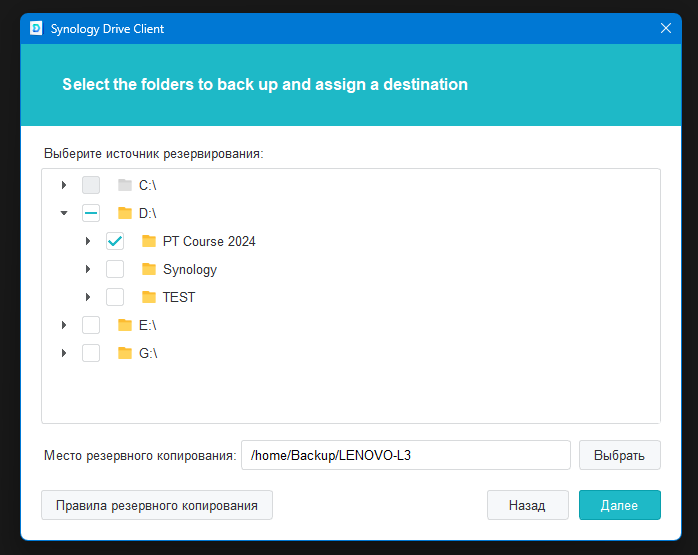
Task: Close the Synology Drive Client dialog
Action: click(666, 28)
